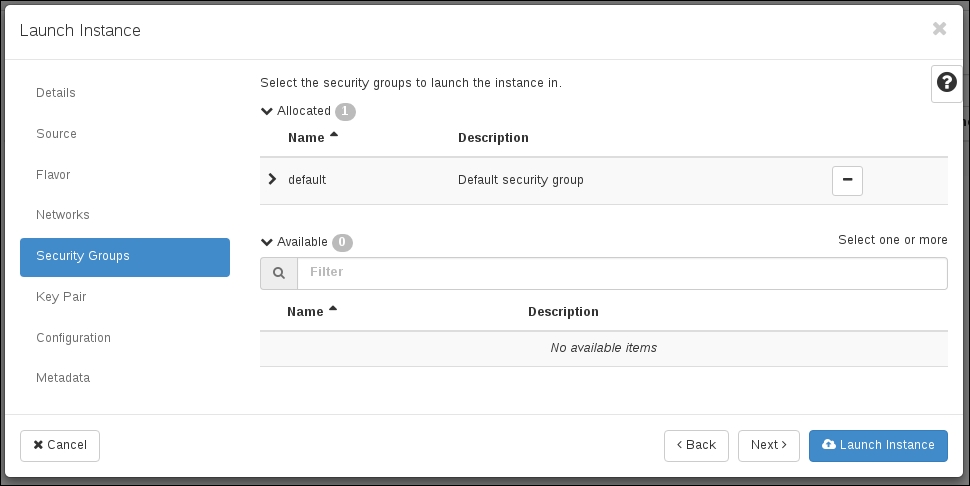Expand the default security group row
The width and height of the screenshot is (970, 486).
(272, 180)
